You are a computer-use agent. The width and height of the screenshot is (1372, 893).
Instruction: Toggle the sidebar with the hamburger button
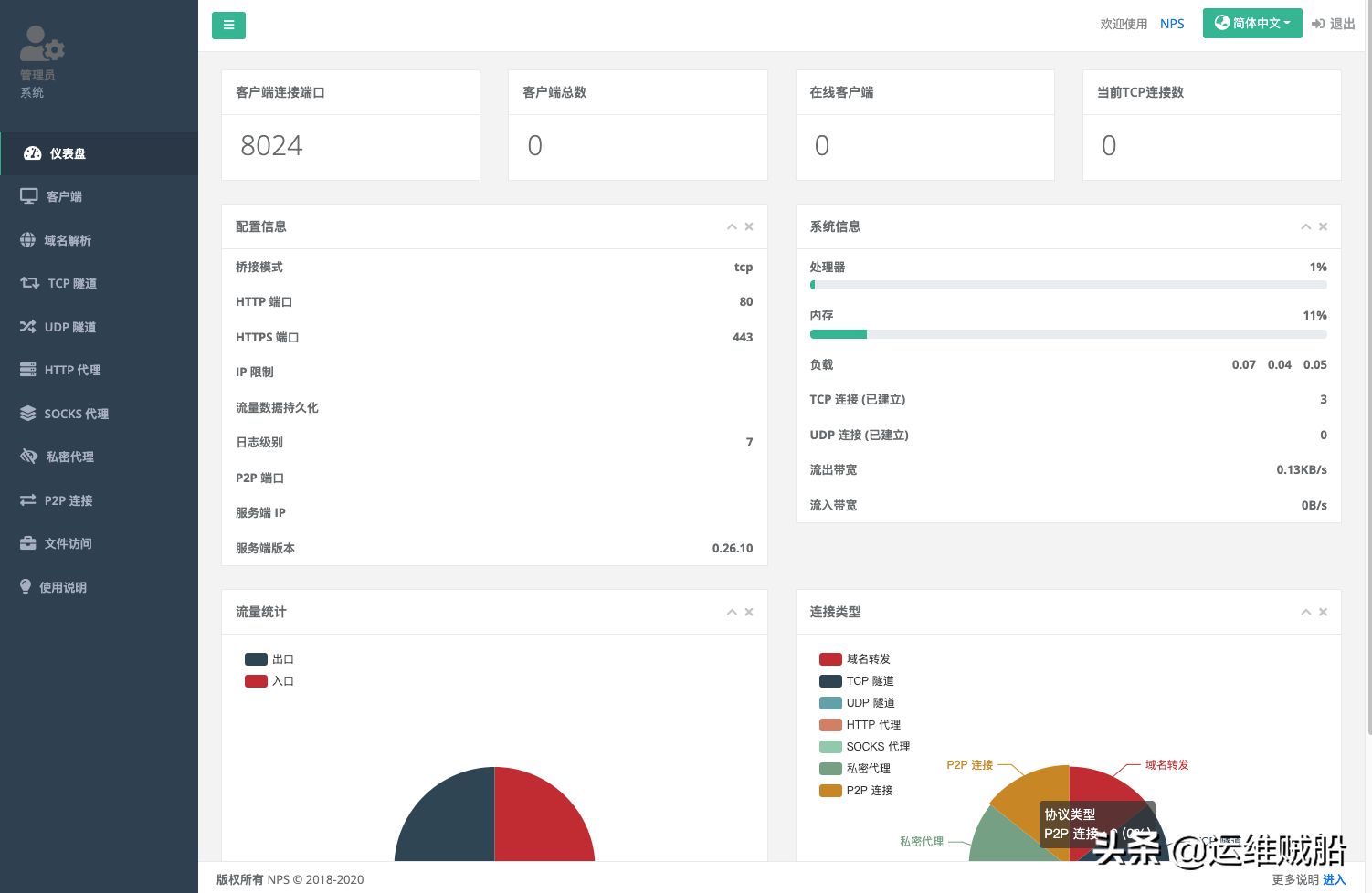coord(228,25)
